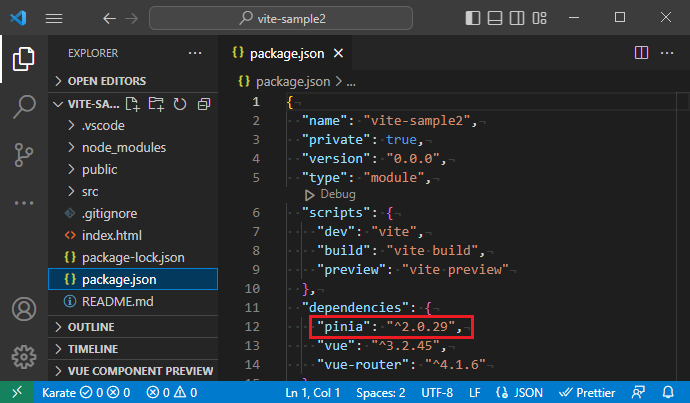Toggle the bottom panel layout icon
Viewport: 690px width, 403px height.
coord(495,18)
